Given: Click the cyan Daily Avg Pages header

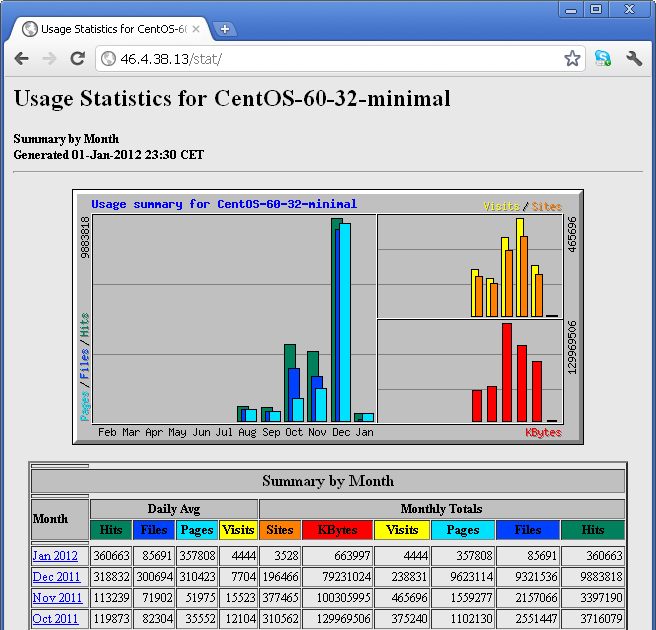Looking at the screenshot, I should 197,530.
